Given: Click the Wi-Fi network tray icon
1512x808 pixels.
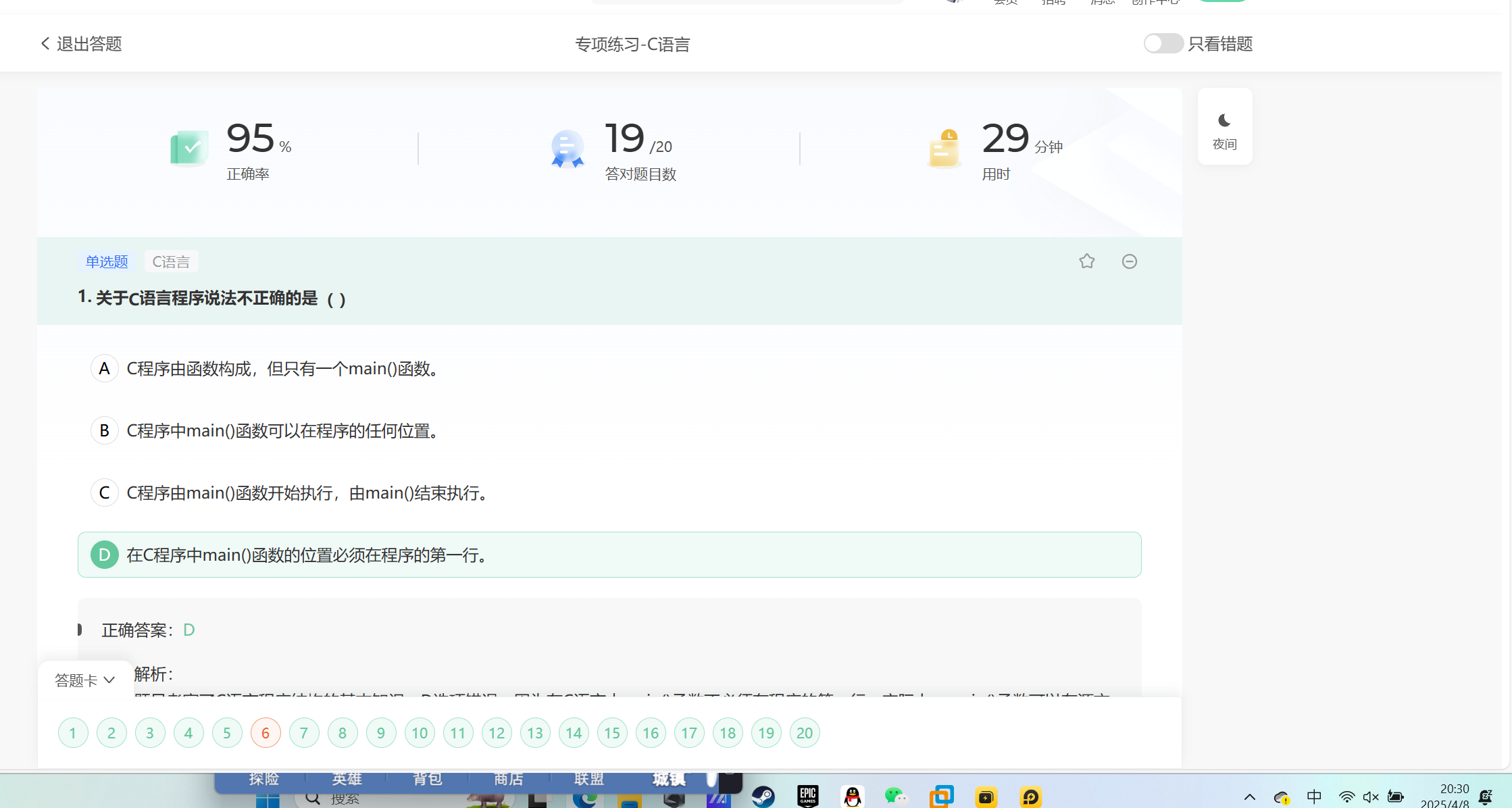Looking at the screenshot, I should point(1346,797).
